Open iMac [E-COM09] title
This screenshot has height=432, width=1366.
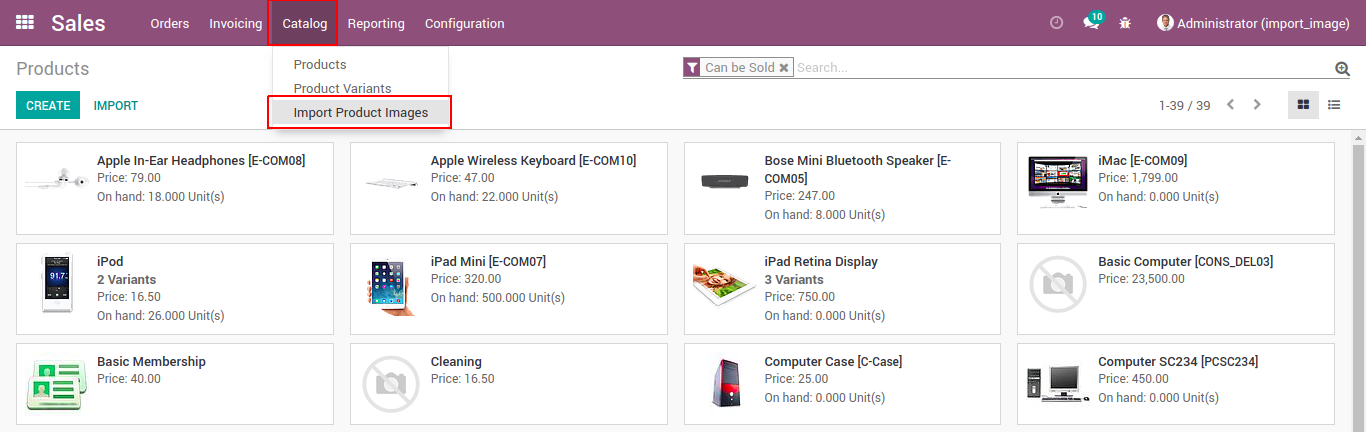[1142, 160]
